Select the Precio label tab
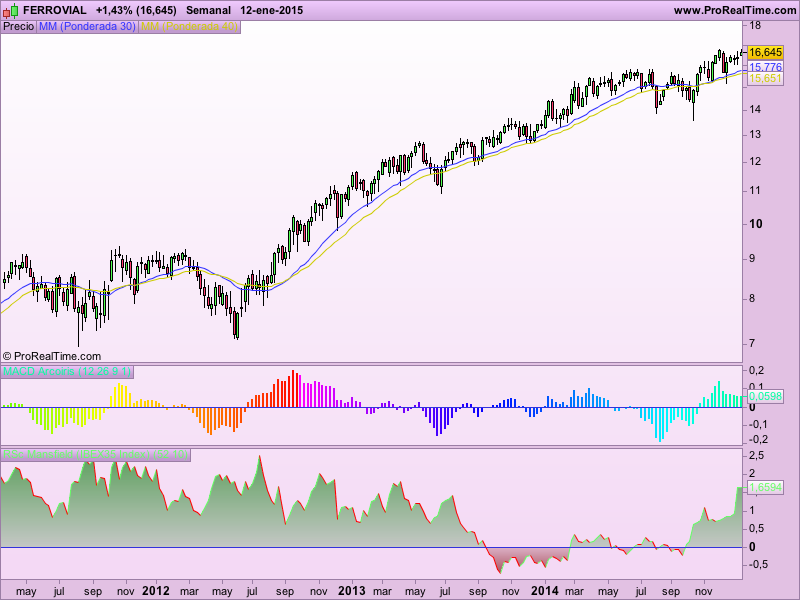Viewport: 800px width, 600px height. [x=18, y=27]
